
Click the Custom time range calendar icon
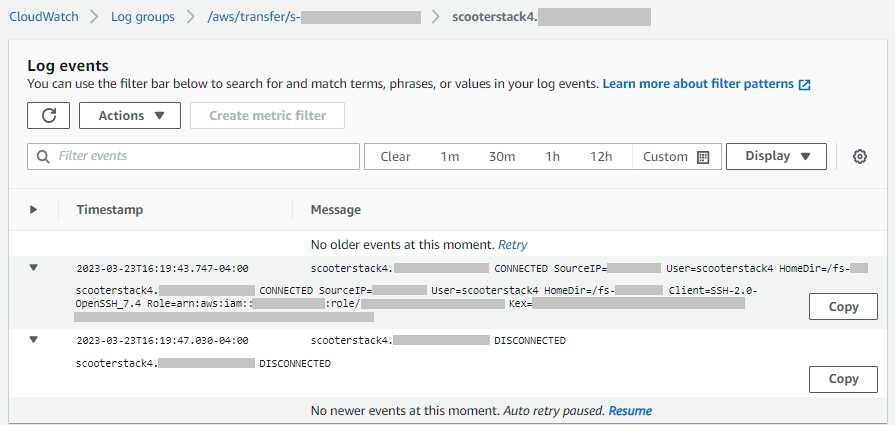click(703, 157)
